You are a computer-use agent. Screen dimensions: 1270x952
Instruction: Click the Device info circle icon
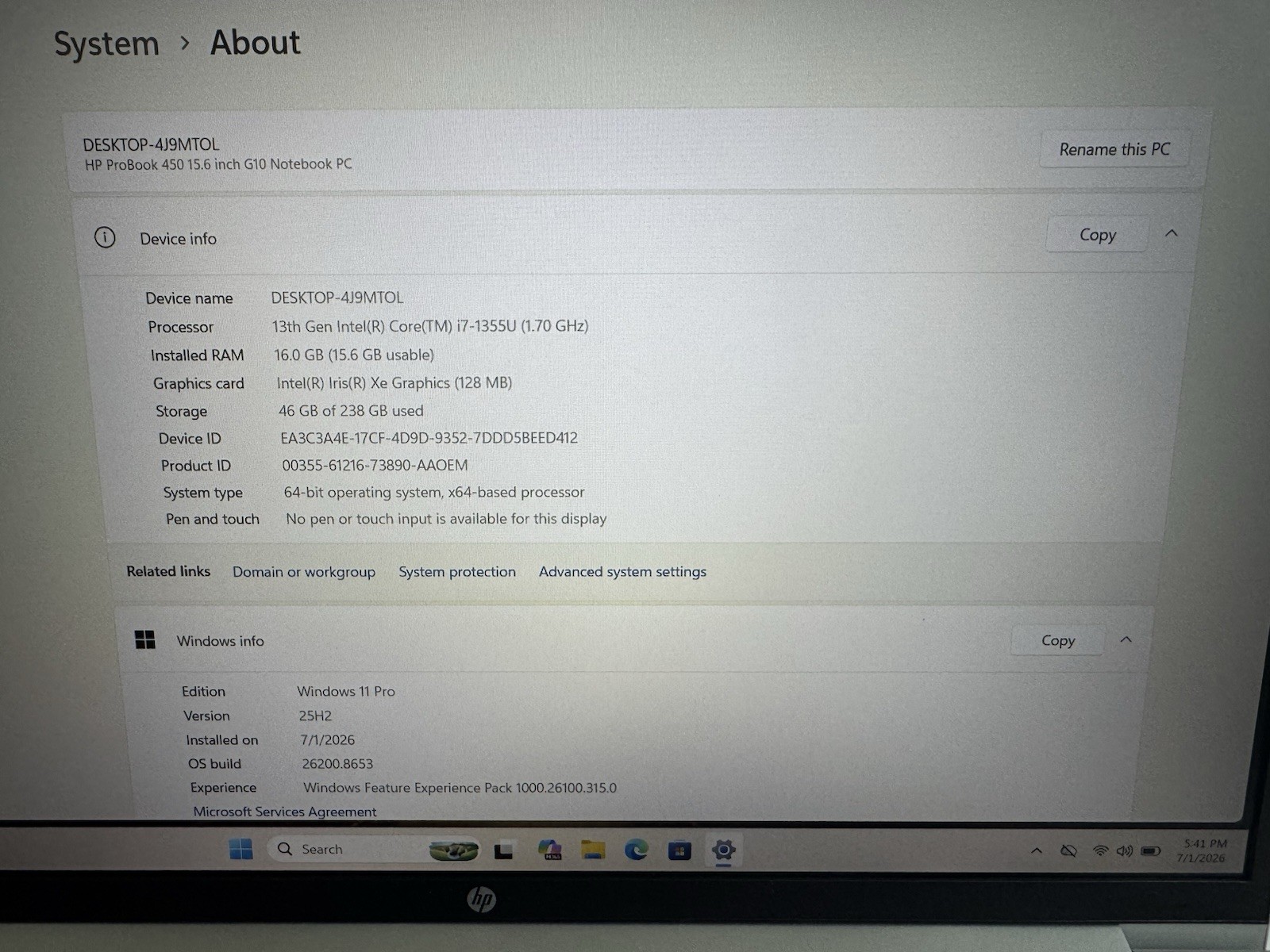click(105, 237)
